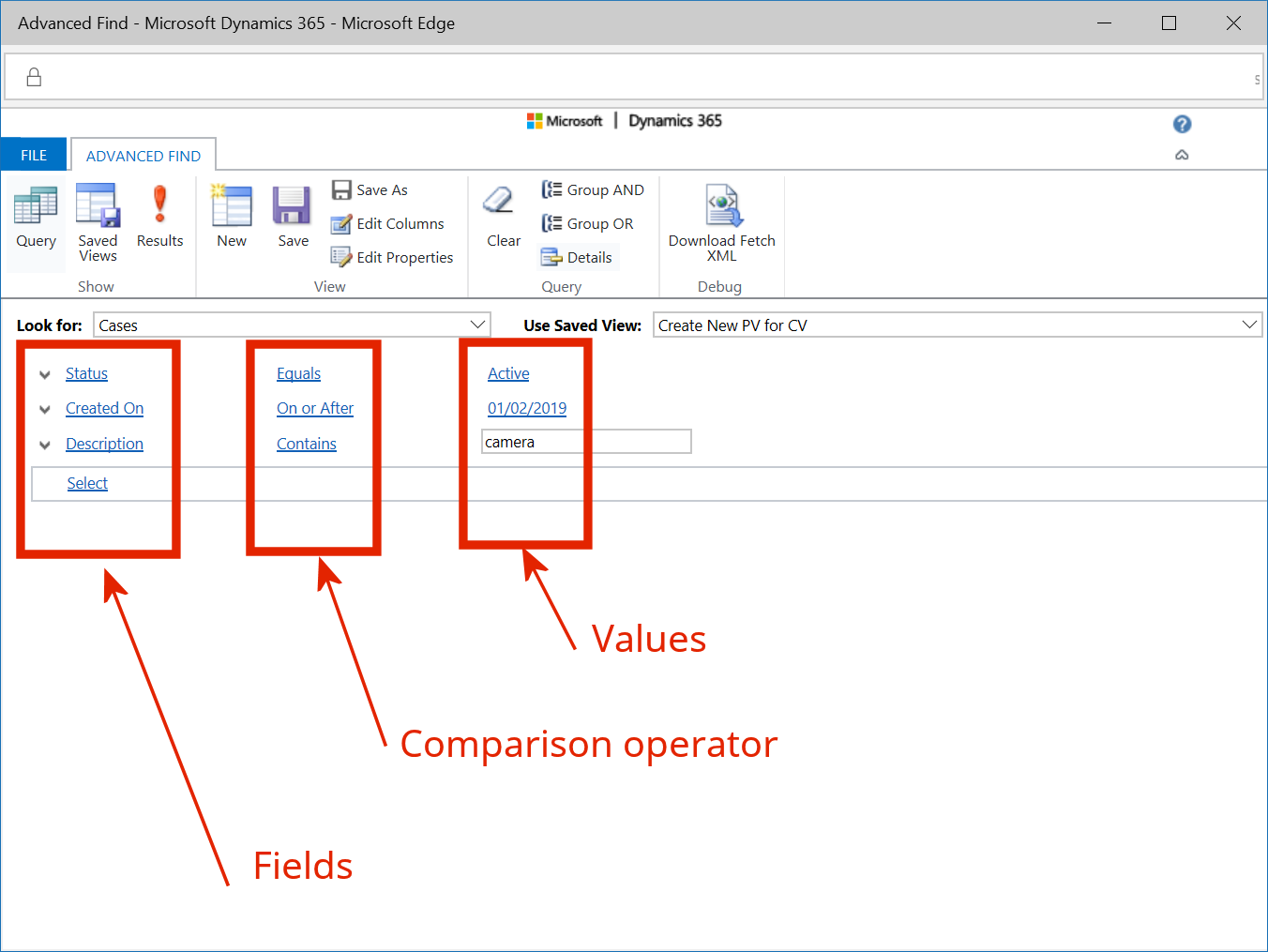Run the query with Results button
The height and width of the screenshot is (952, 1268).
tap(159, 216)
